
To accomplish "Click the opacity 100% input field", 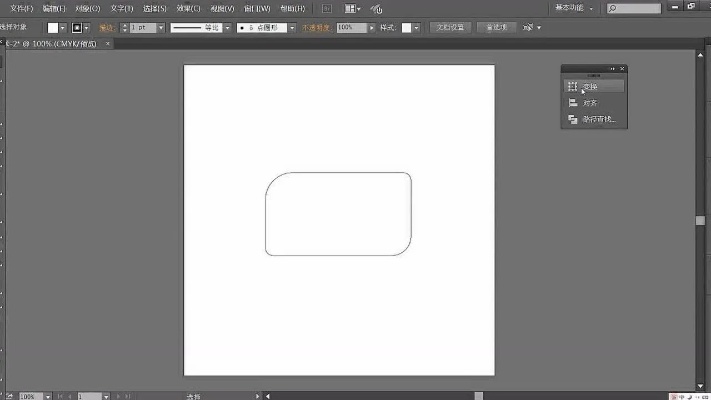I will (351, 28).
